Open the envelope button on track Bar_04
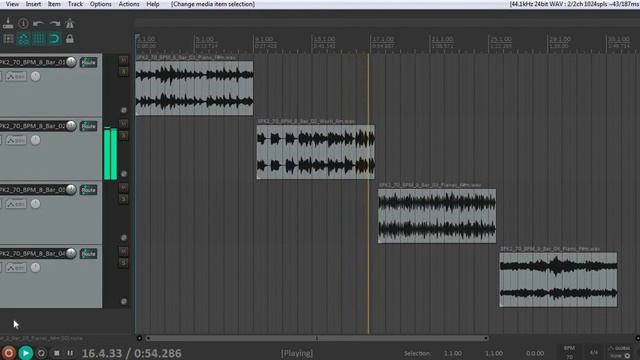640x360 pixels. coord(16,267)
